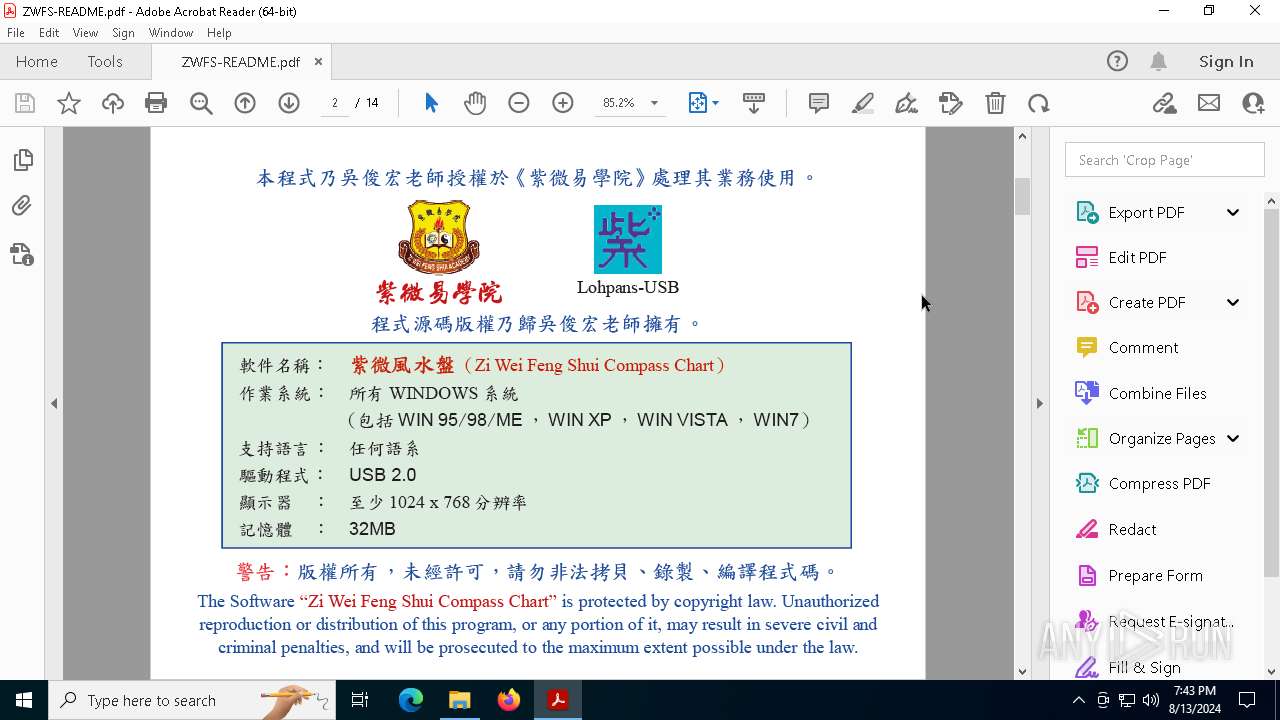1280x720 pixels.
Task: Rotate the page view
Action: 1039,103
